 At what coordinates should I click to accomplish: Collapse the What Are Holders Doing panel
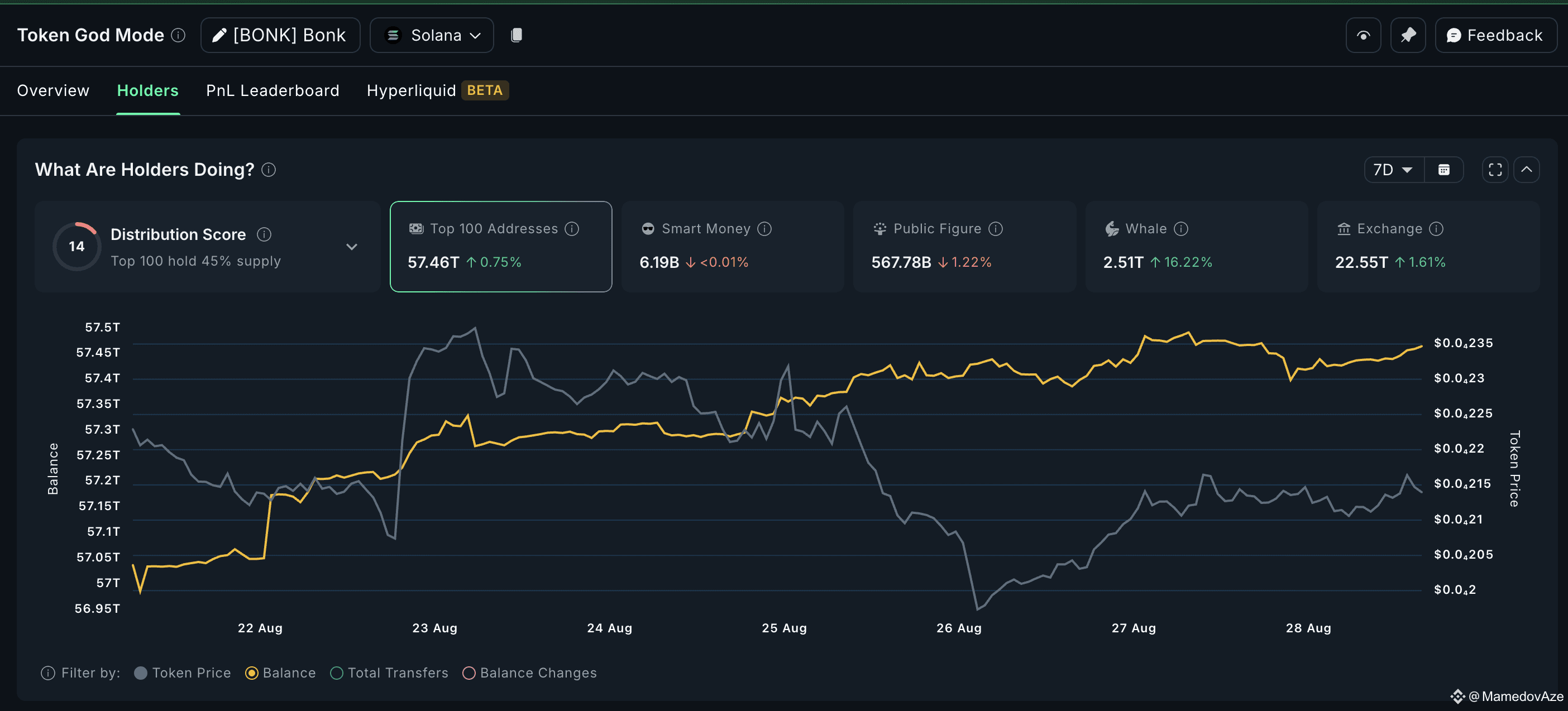click(1527, 170)
